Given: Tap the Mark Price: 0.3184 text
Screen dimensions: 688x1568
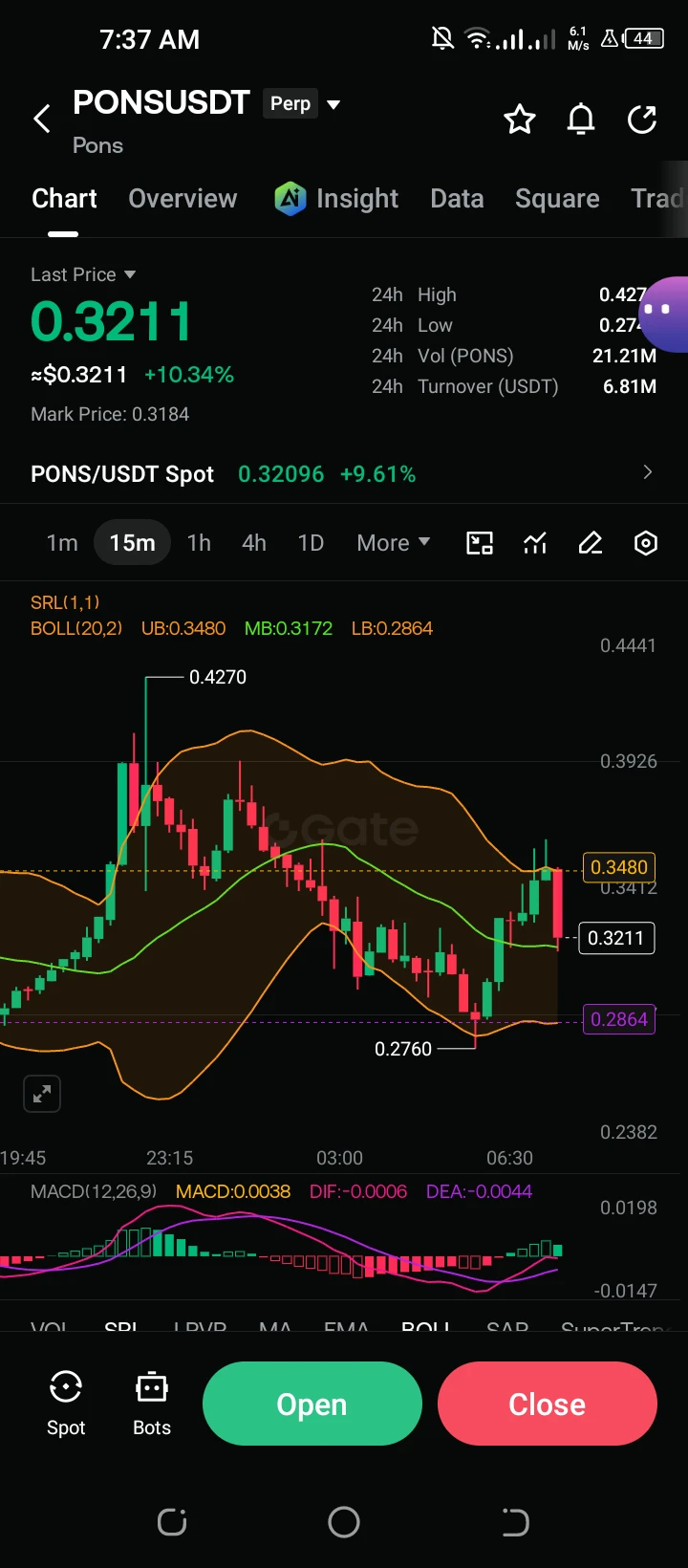Looking at the screenshot, I should (110, 414).
